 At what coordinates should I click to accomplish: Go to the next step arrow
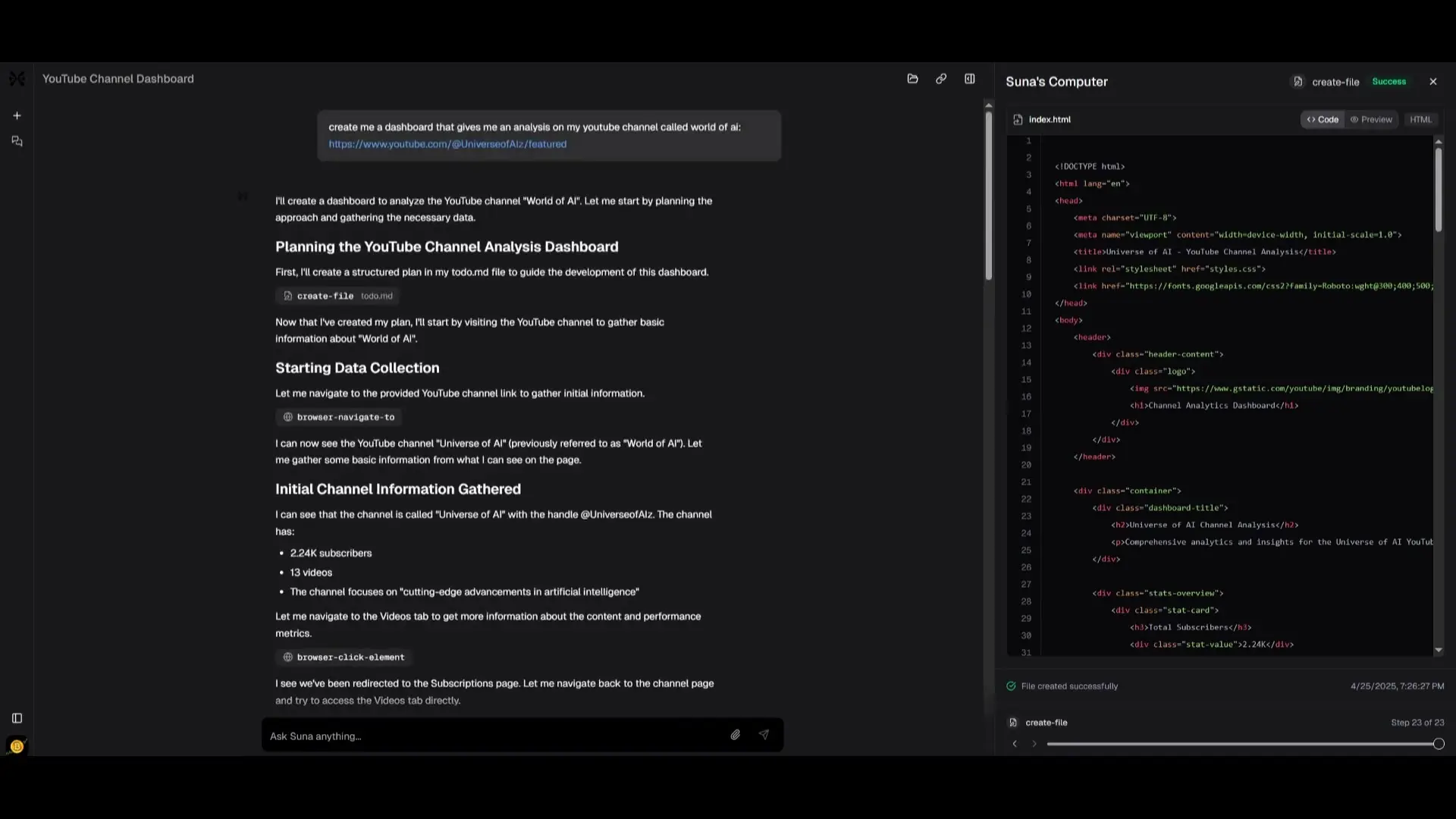[x=1034, y=744]
